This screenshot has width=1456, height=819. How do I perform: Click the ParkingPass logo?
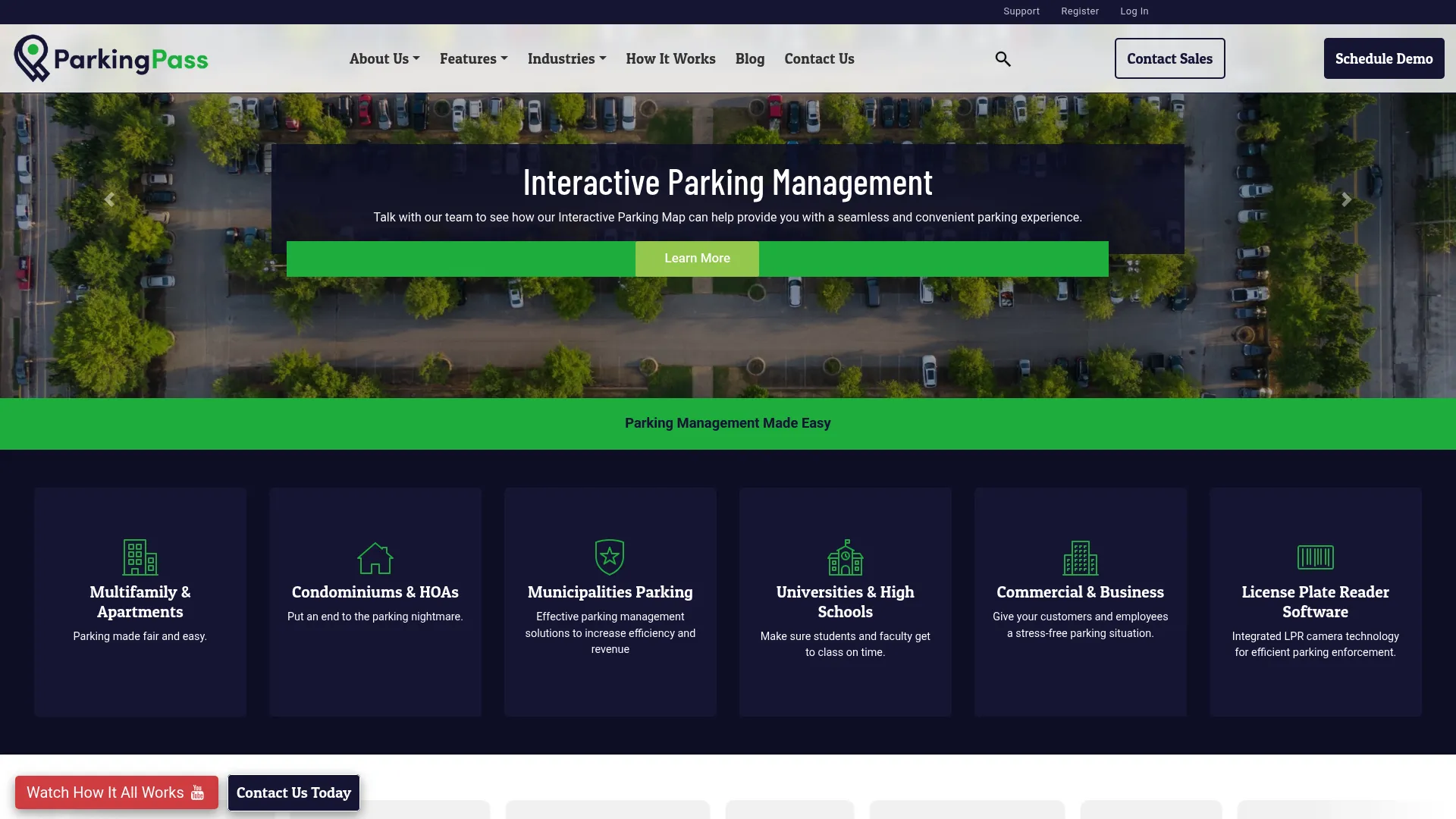(111, 58)
